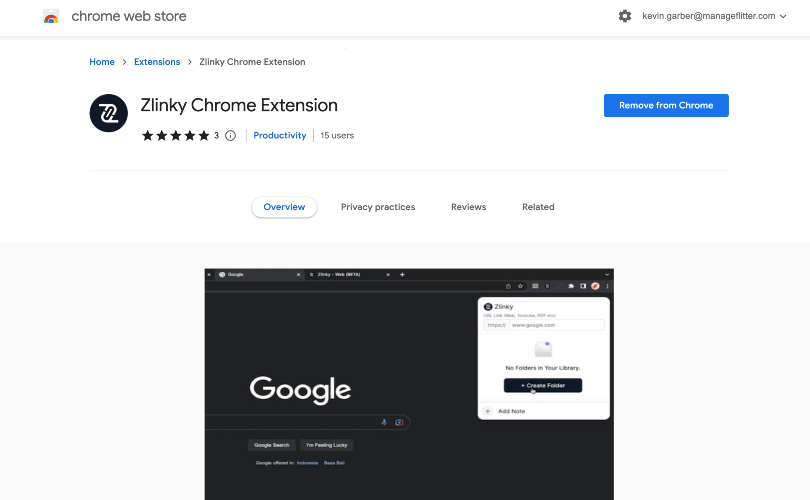Viewport: 810px width, 500px height.
Task: Open the Related tab
Action: pyautogui.click(x=538, y=207)
